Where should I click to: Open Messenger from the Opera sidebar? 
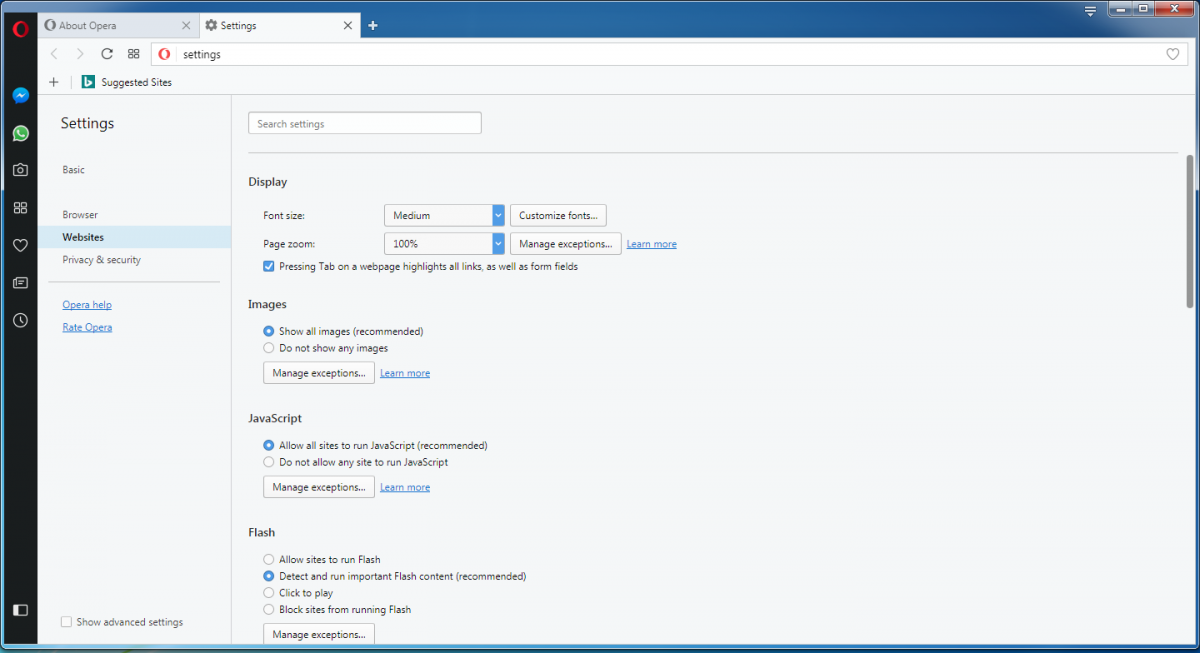(x=20, y=96)
